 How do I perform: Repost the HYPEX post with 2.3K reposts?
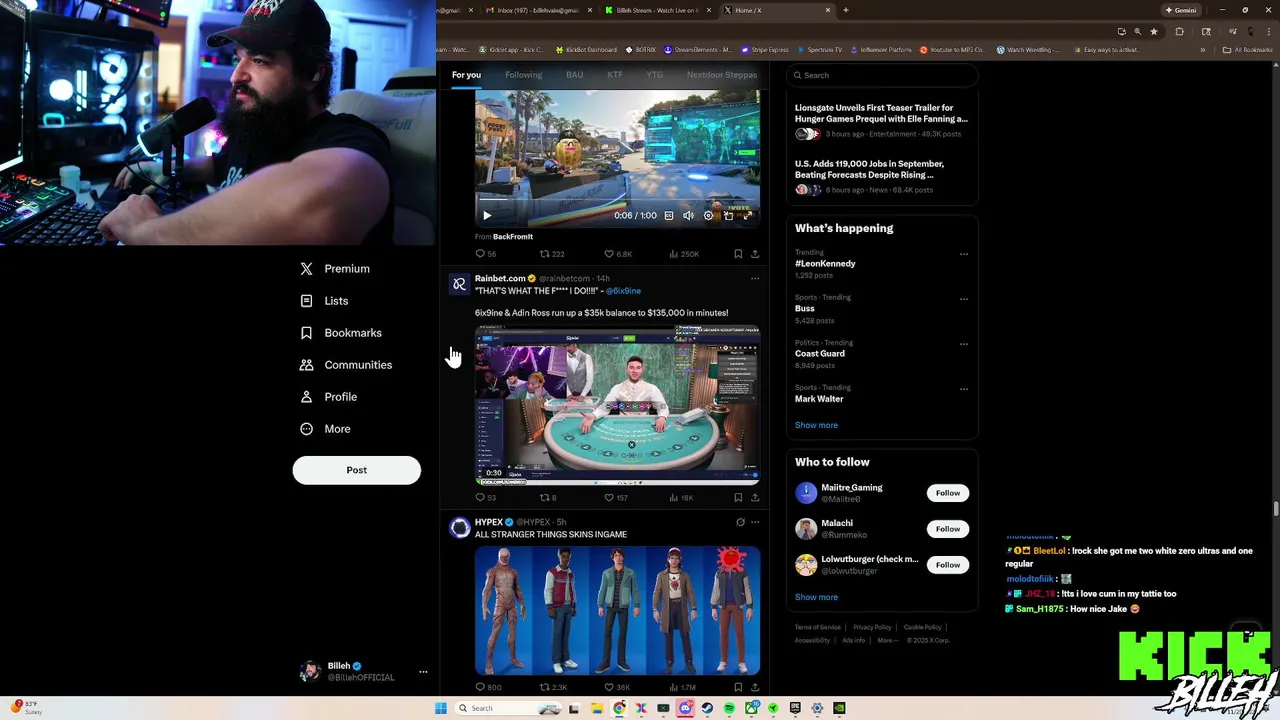tap(553, 687)
